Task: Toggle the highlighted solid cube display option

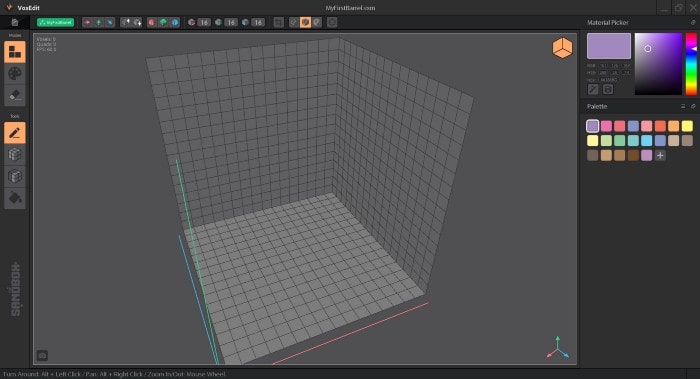Action: tap(305, 22)
